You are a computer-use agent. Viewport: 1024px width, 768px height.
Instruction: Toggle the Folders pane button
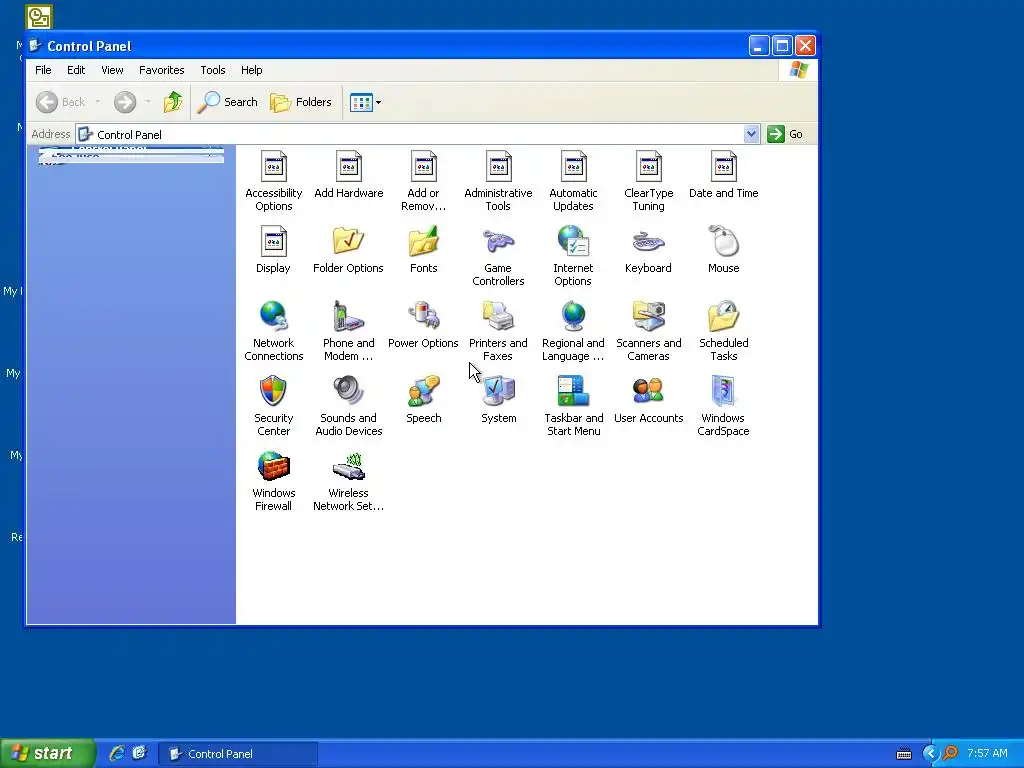pyautogui.click(x=301, y=102)
